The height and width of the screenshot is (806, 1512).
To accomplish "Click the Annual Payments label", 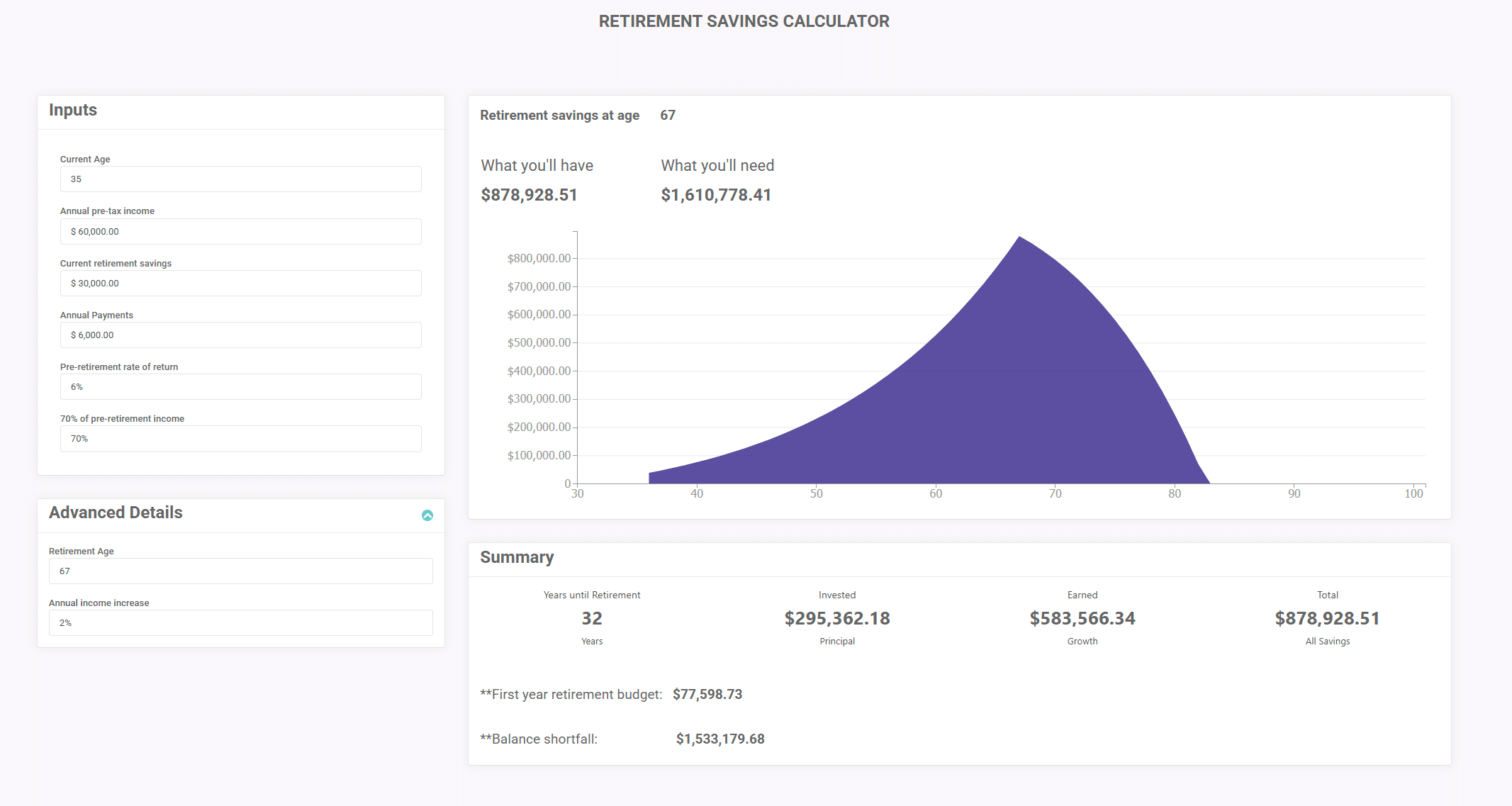I will click(96, 315).
